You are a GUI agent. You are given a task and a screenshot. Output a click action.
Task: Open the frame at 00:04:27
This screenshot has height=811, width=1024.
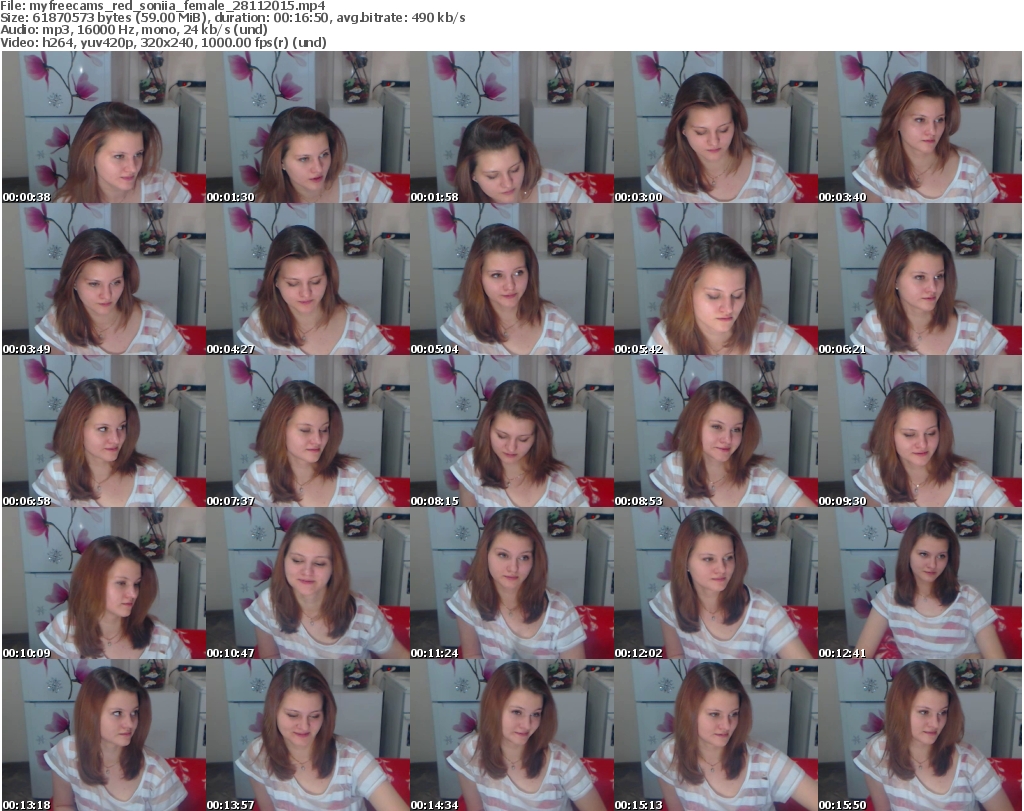[x=308, y=279]
